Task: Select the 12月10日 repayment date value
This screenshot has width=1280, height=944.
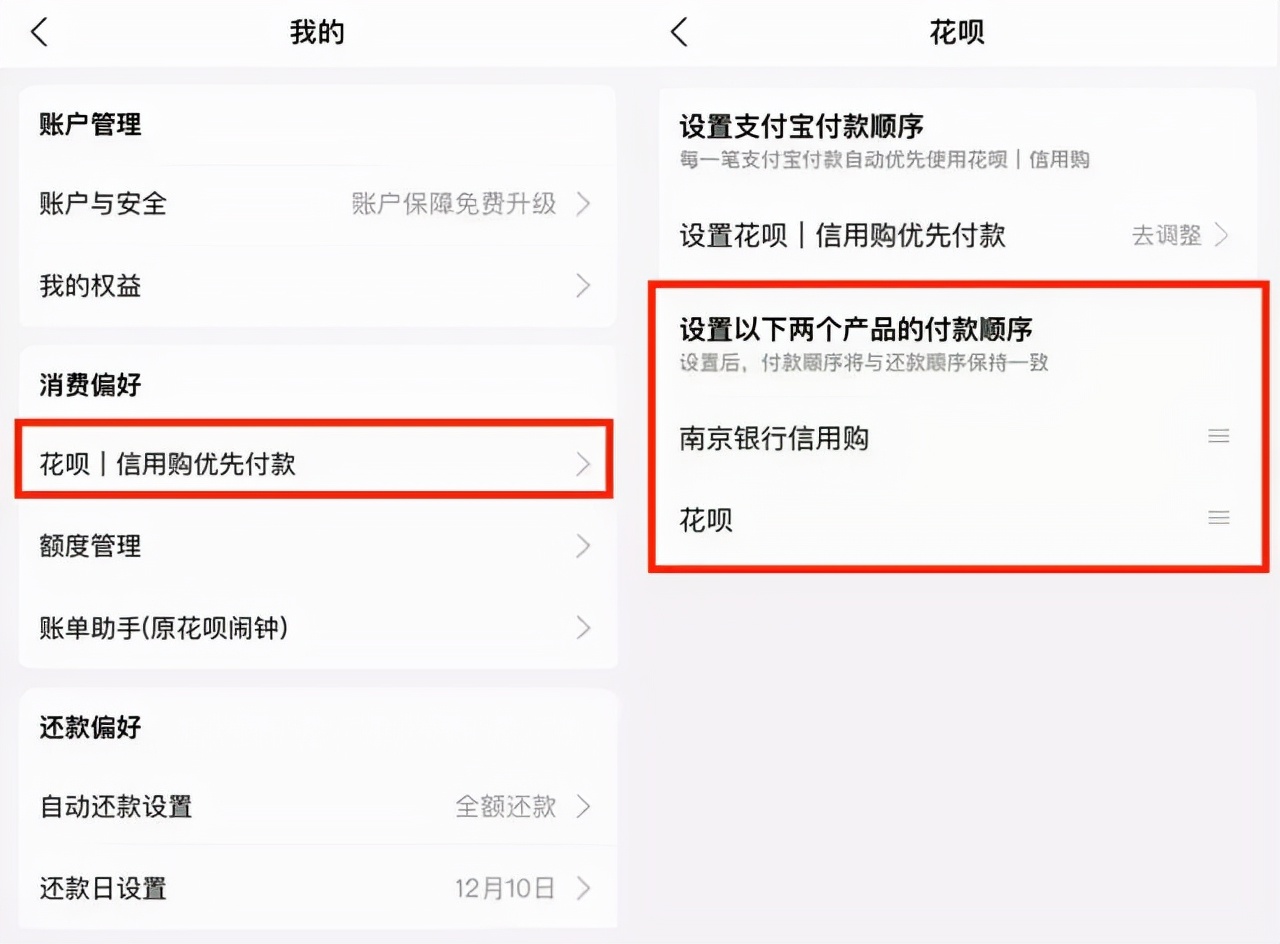Action: 505,888
